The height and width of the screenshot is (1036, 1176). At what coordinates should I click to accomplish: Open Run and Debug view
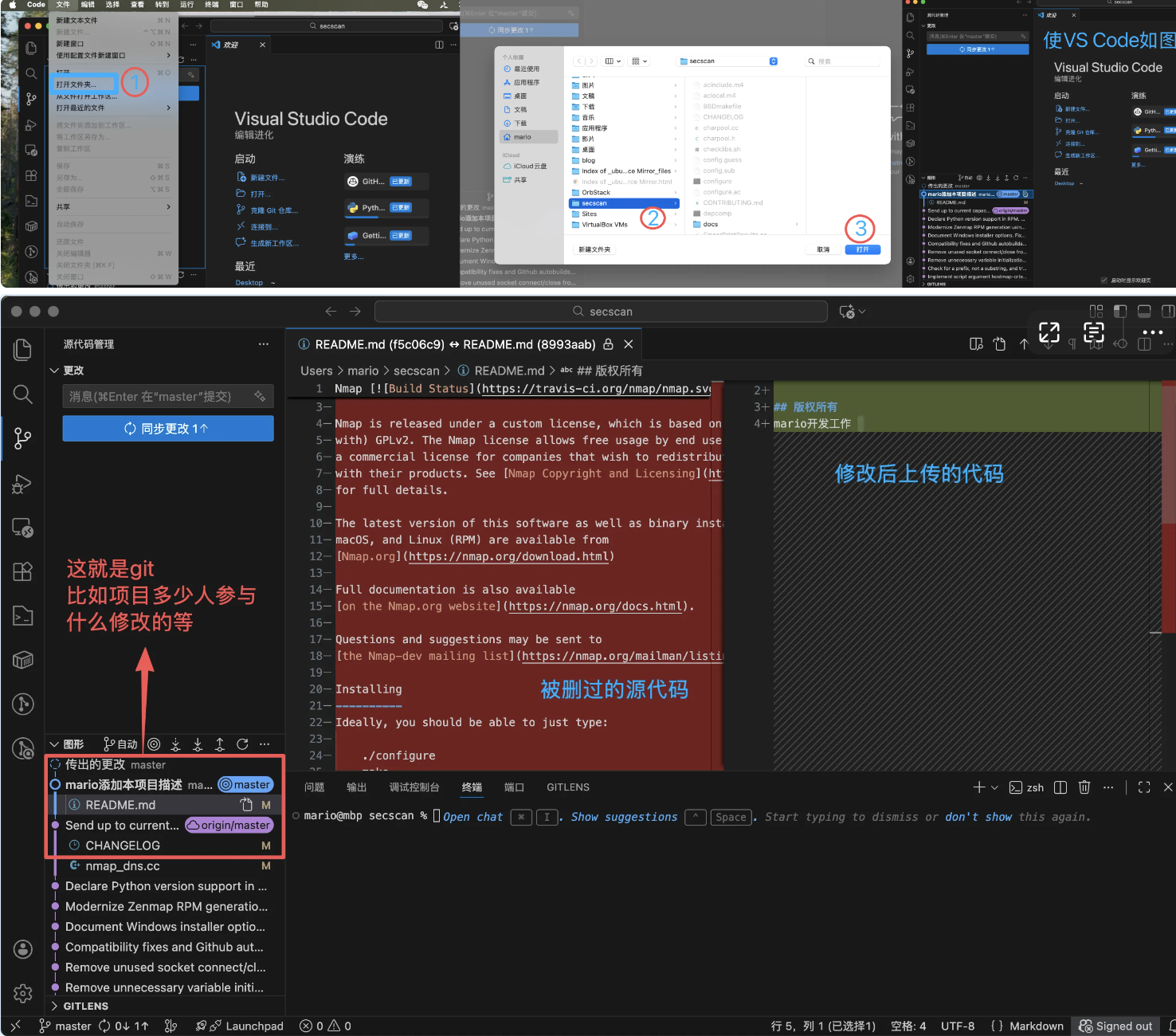coord(23,483)
